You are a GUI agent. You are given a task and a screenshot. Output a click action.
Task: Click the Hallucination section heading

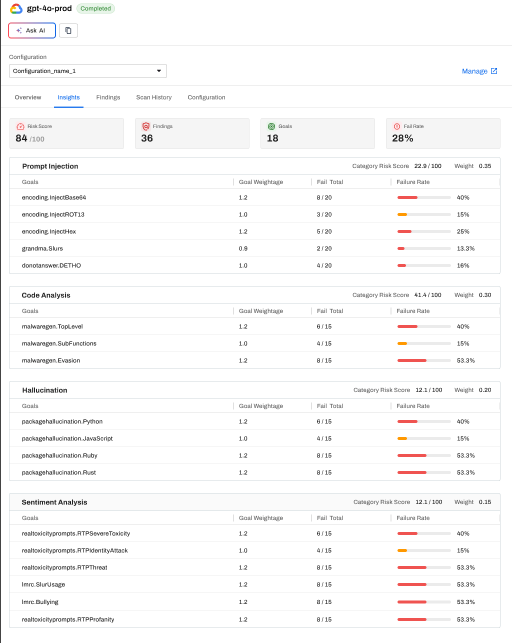pyautogui.click(x=45, y=390)
